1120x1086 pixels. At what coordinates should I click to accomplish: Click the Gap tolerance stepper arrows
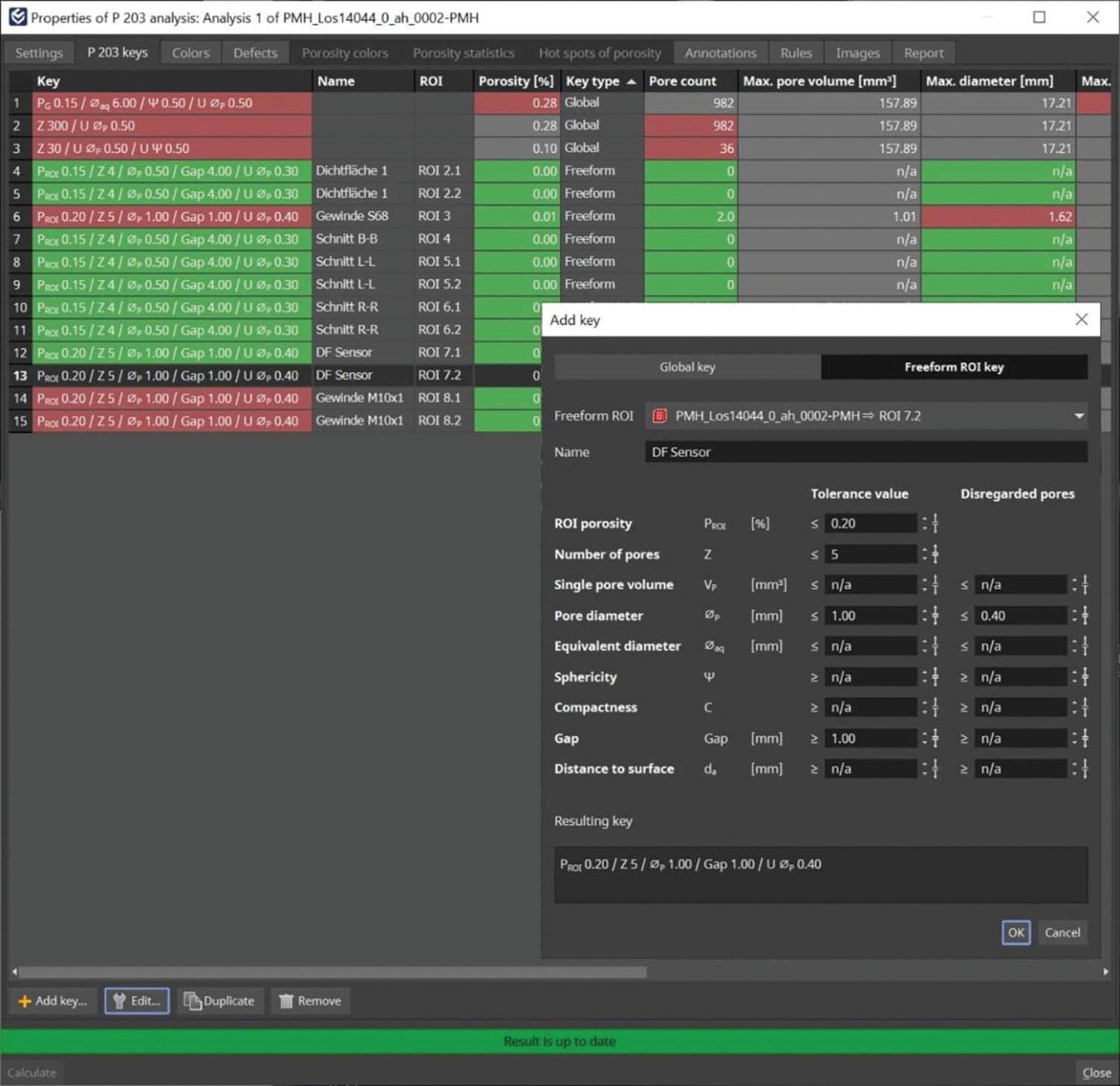point(930,738)
